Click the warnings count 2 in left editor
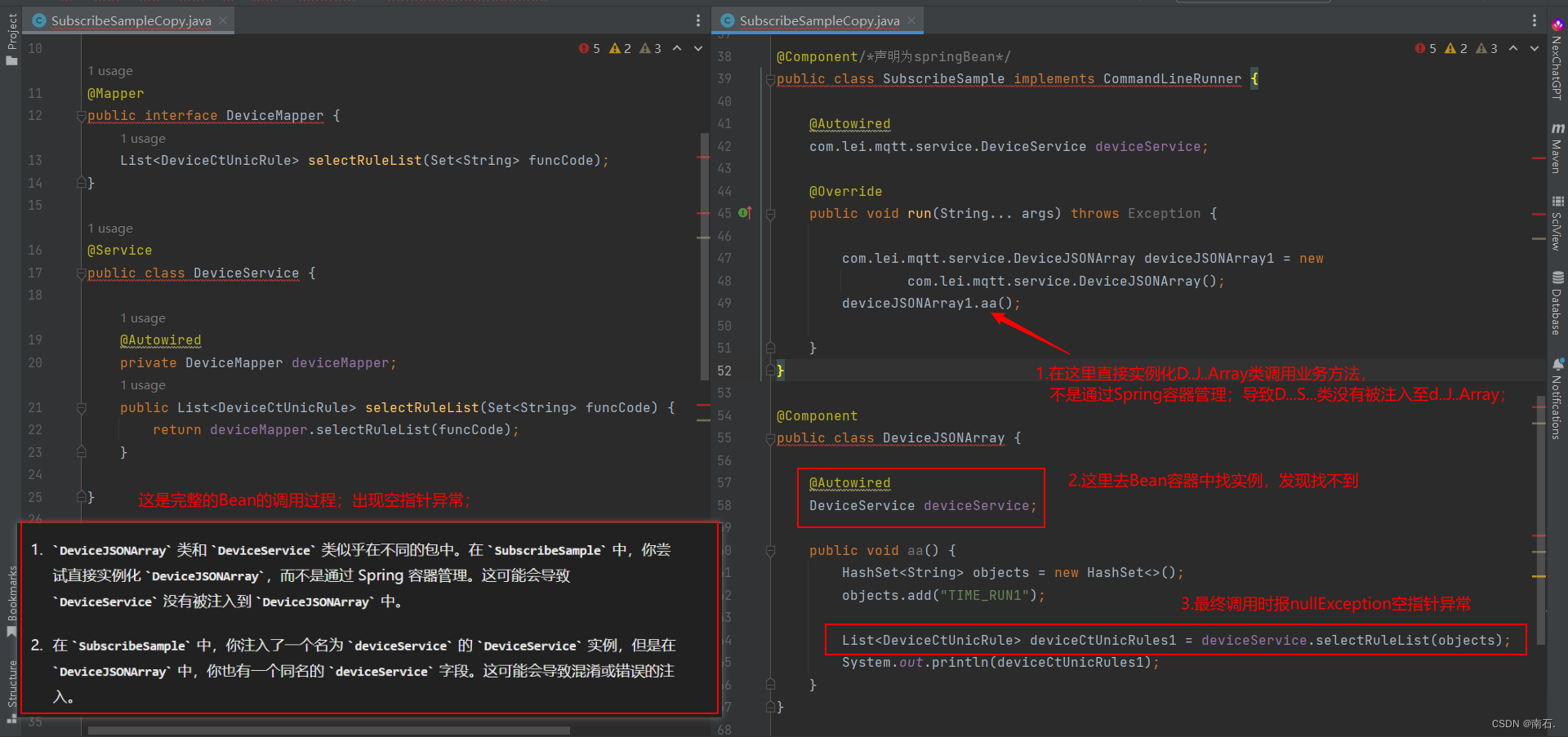 tap(621, 48)
